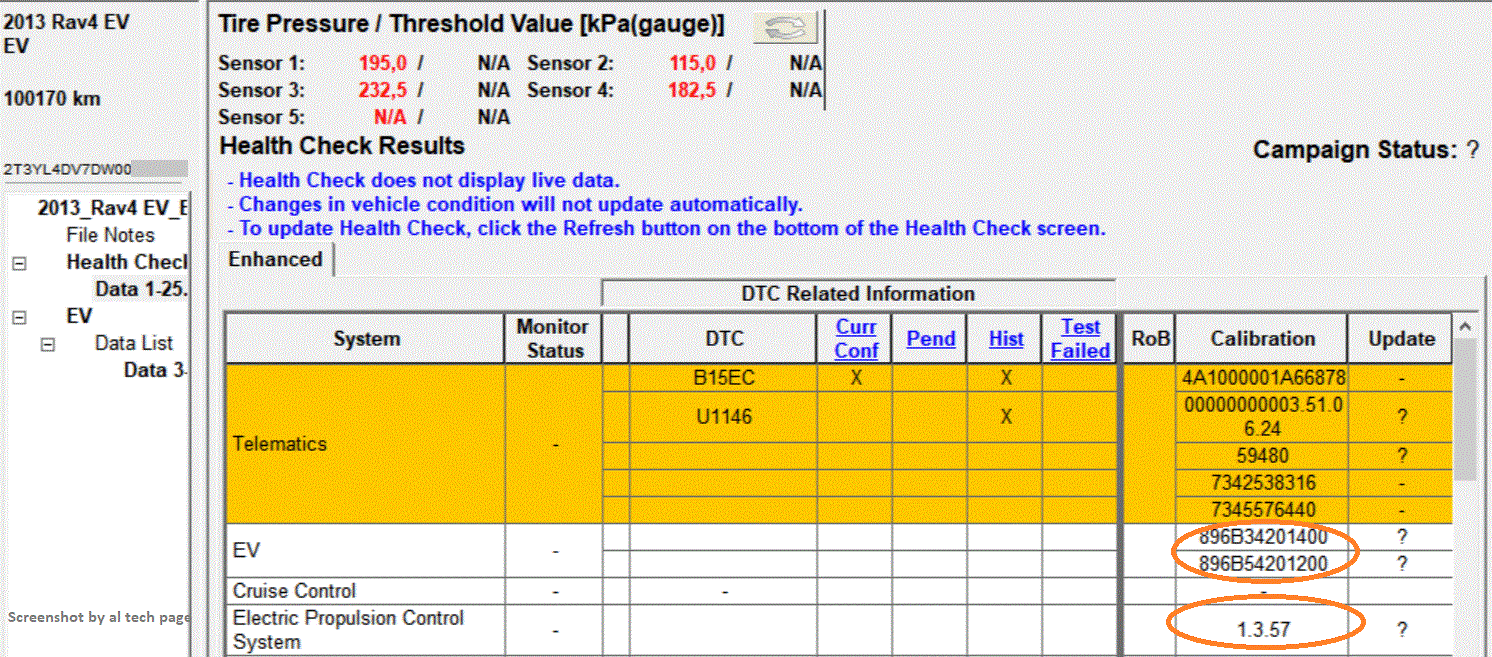Open the Hist column link

point(1005,339)
